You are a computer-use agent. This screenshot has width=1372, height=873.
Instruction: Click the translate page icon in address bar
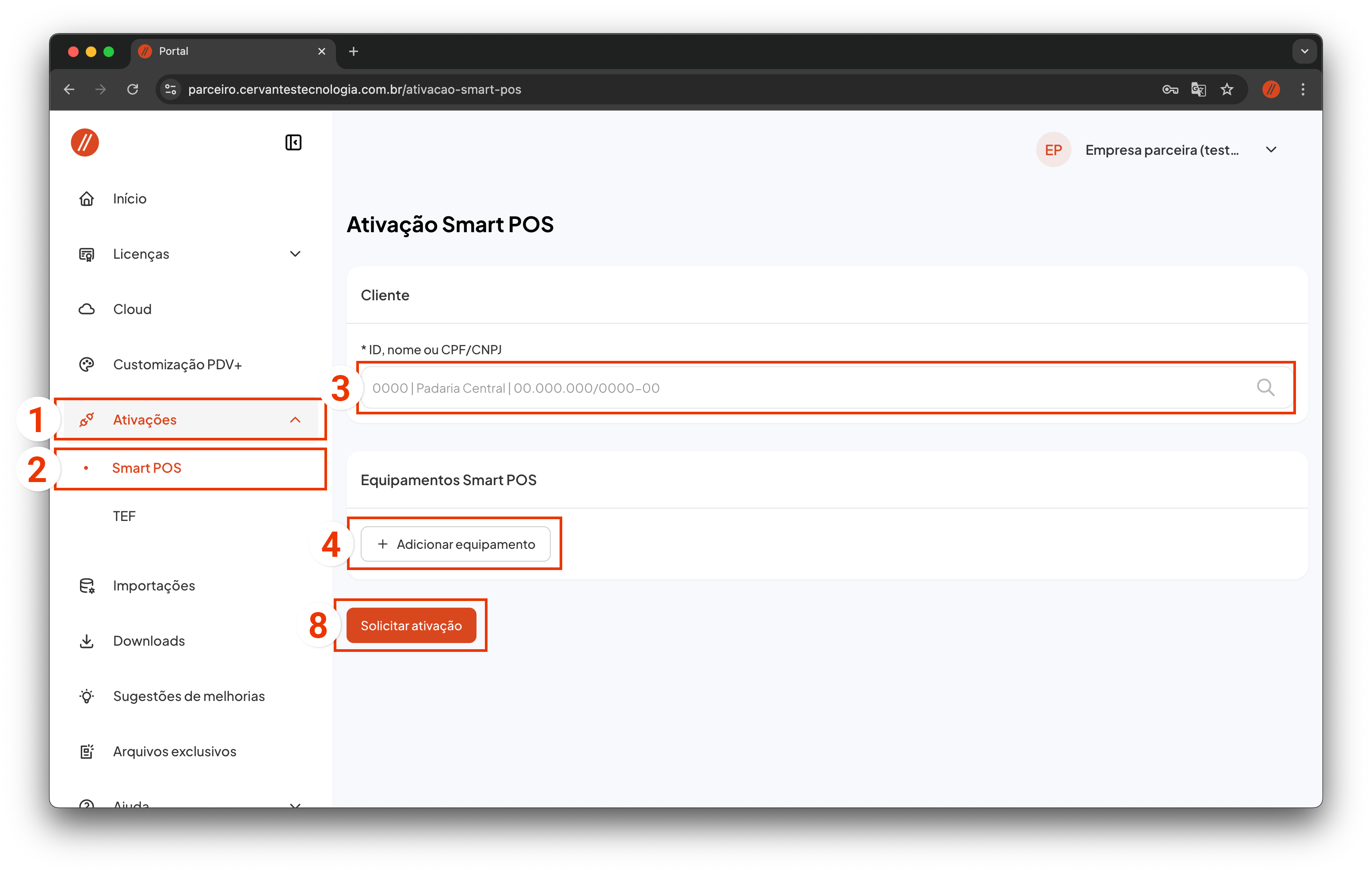tap(1198, 89)
